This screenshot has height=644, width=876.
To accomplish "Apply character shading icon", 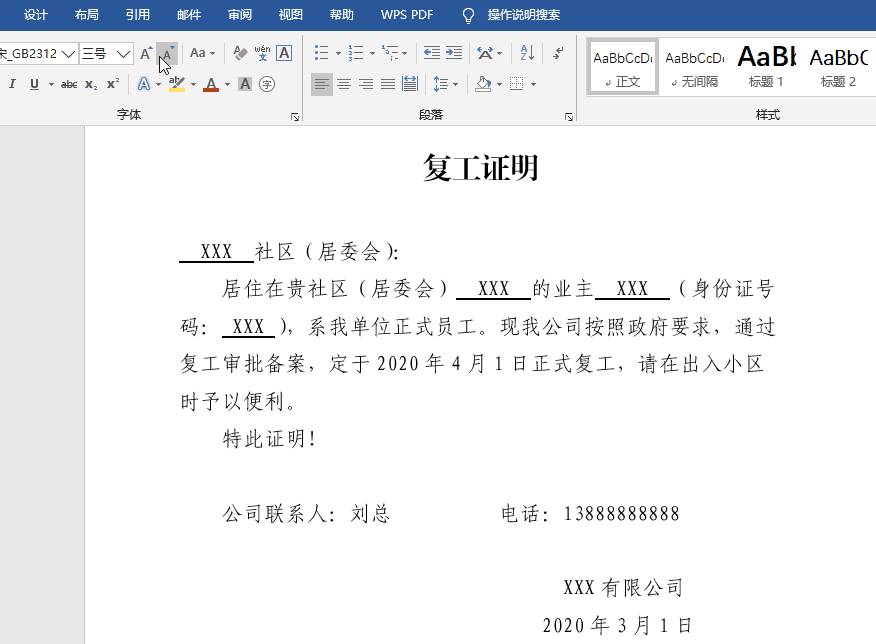I will click(x=245, y=84).
